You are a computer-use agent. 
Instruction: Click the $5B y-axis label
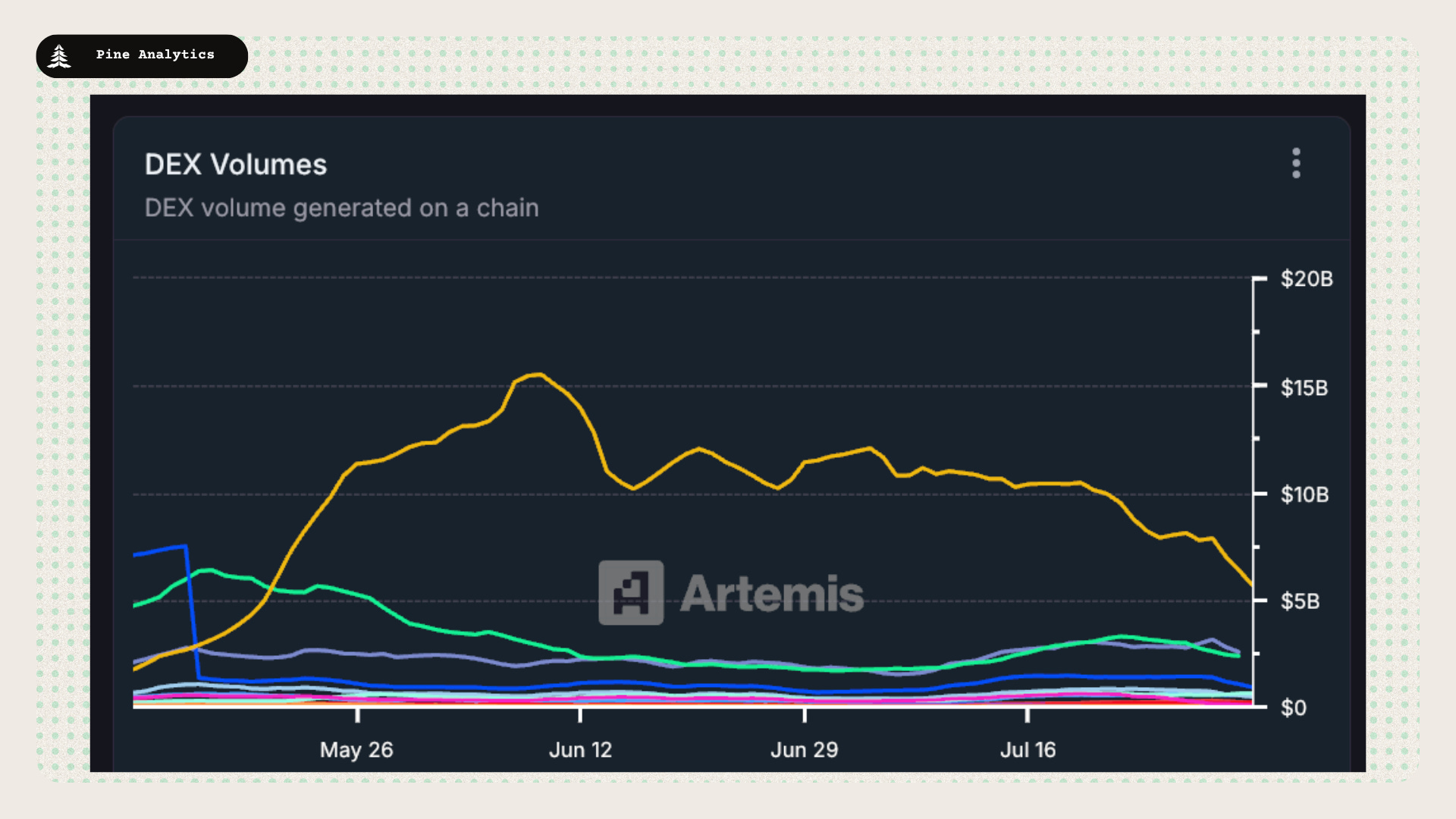[1300, 601]
